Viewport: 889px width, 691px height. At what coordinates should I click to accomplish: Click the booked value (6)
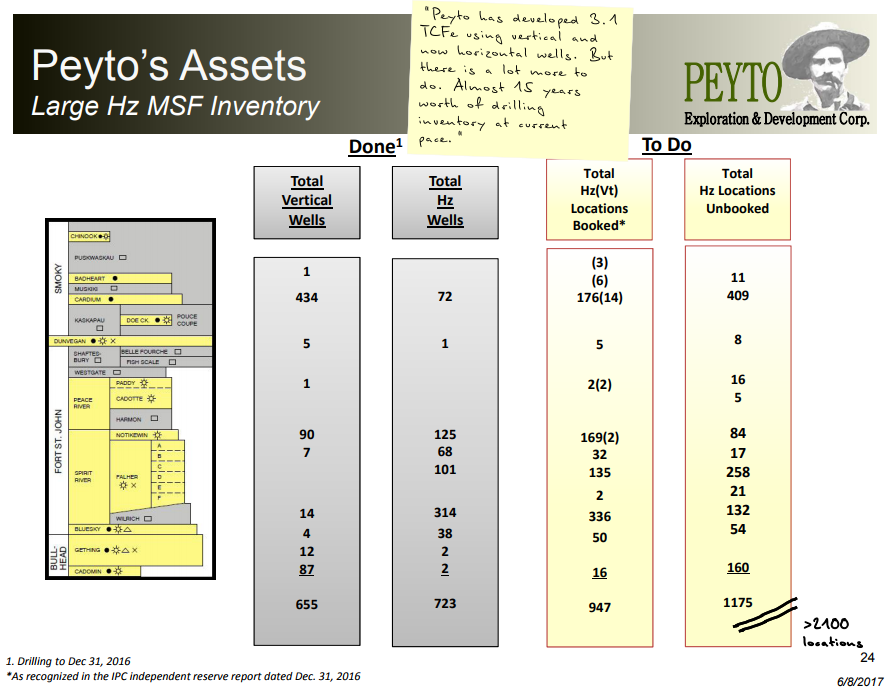[599, 281]
